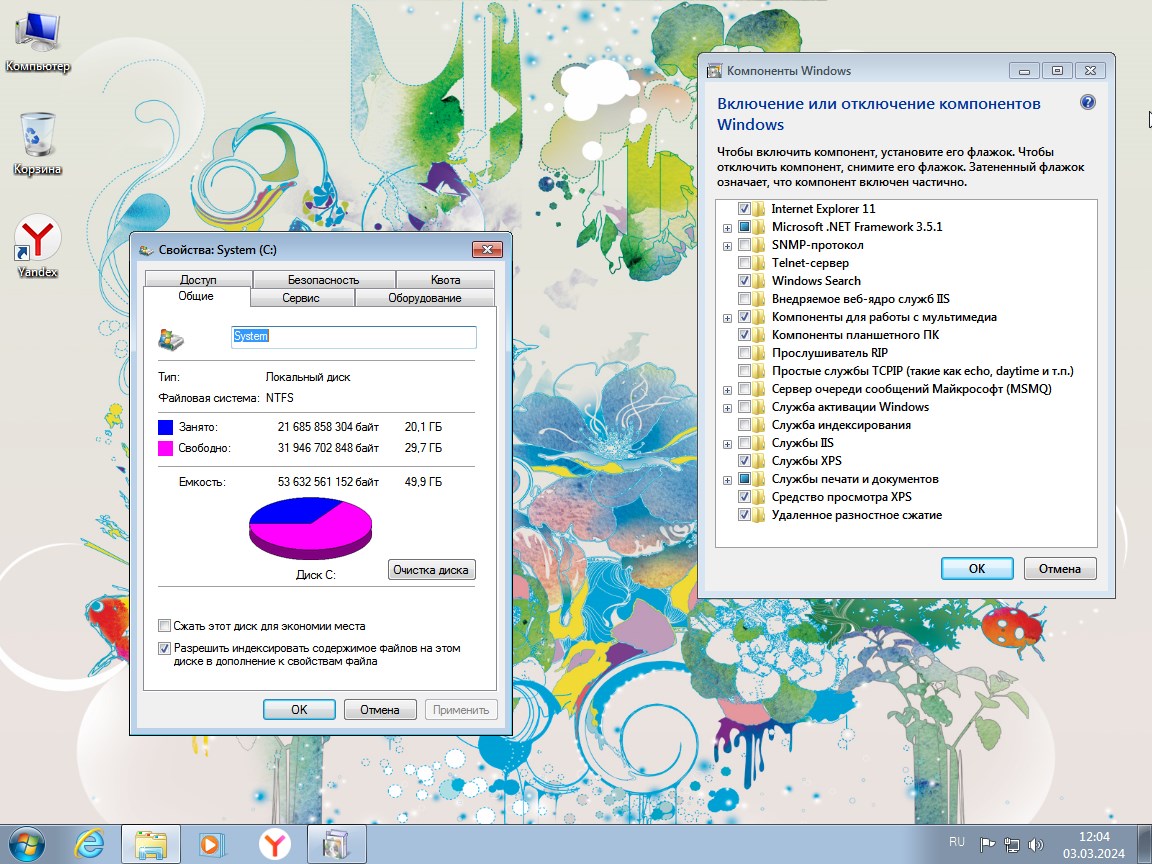This screenshot has height=864, width=1152.
Task: Select the Общие tab
Action: coord(196,296)
